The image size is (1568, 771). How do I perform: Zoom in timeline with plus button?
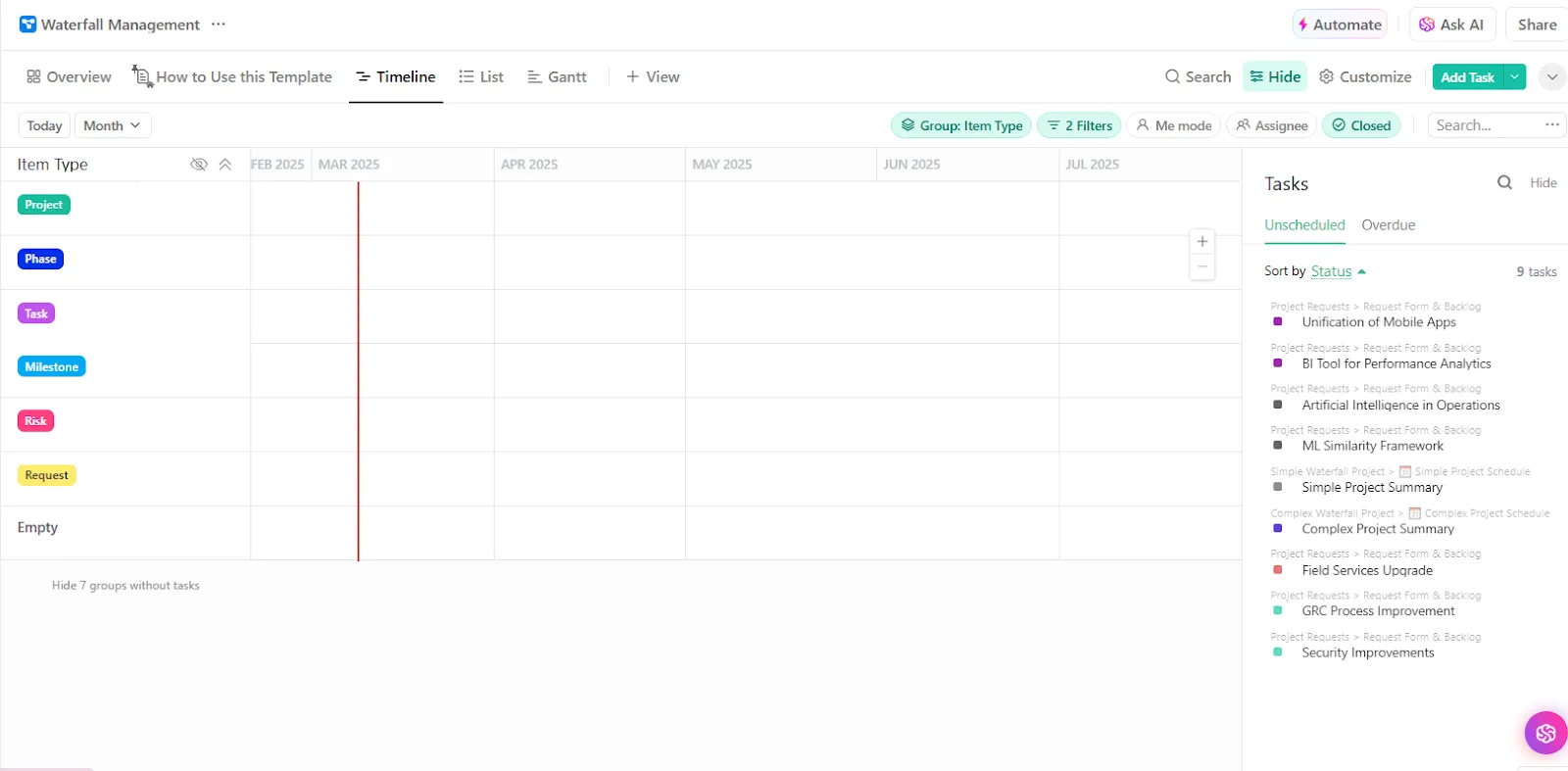1202,242
